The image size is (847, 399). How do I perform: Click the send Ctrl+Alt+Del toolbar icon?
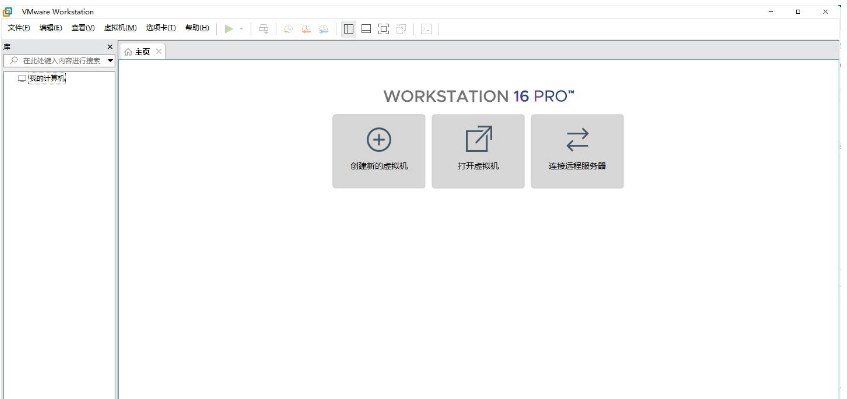pyautogui.click(x=263, y=29)
